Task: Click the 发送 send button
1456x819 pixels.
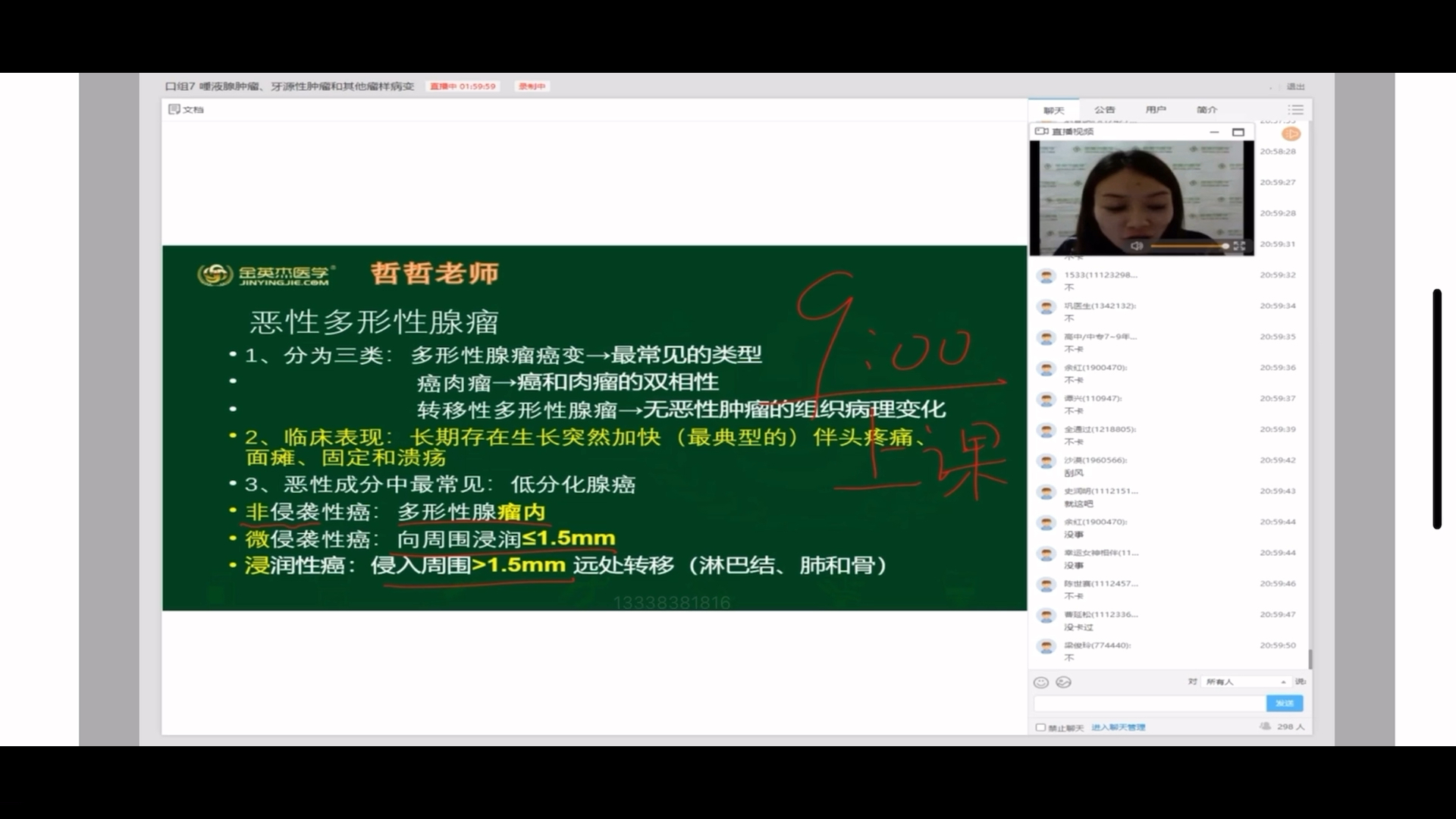Action: click(1285, 704)
